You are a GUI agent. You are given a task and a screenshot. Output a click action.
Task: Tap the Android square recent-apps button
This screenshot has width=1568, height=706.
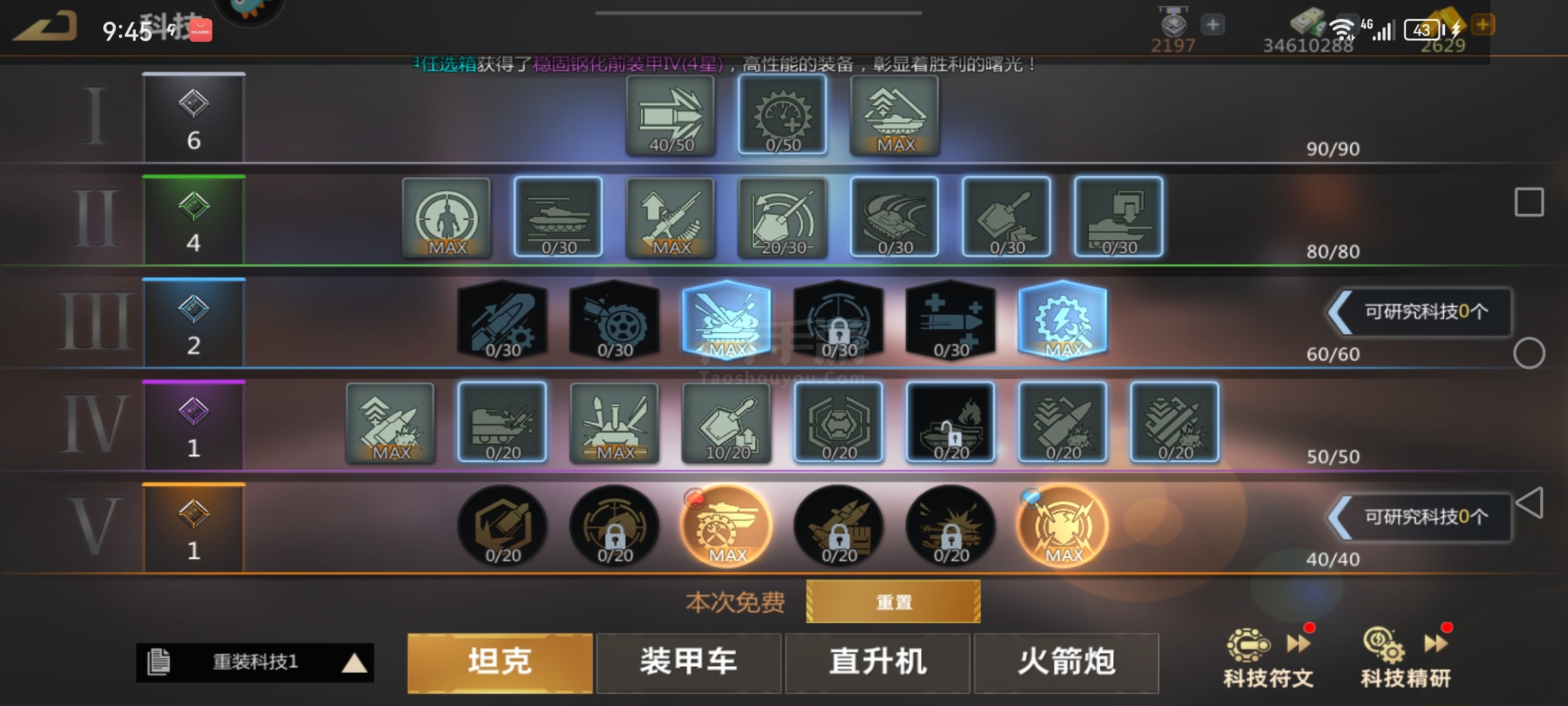(x=1529, y=202)
